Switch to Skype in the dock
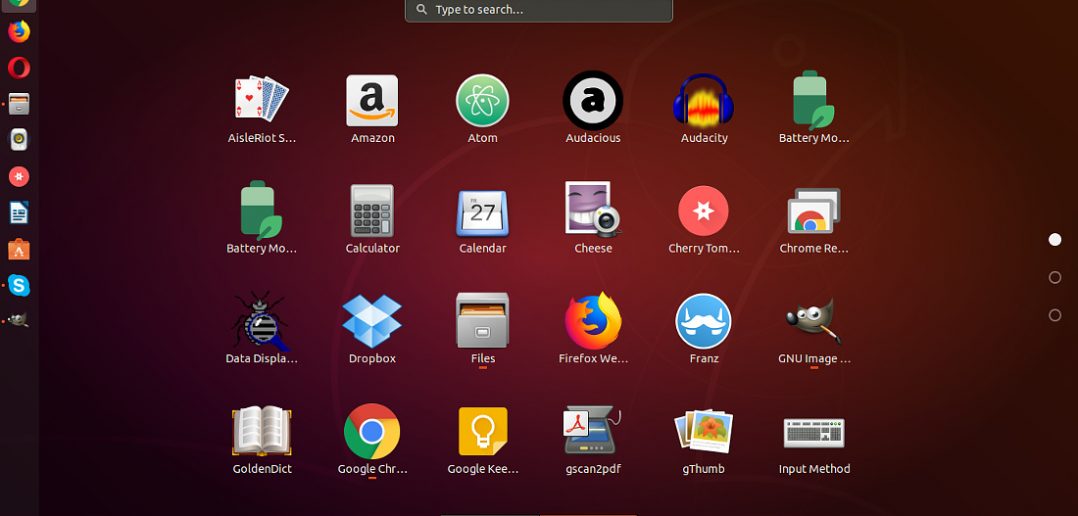This screenshot has width=1078, height=516. pos(19,284)
